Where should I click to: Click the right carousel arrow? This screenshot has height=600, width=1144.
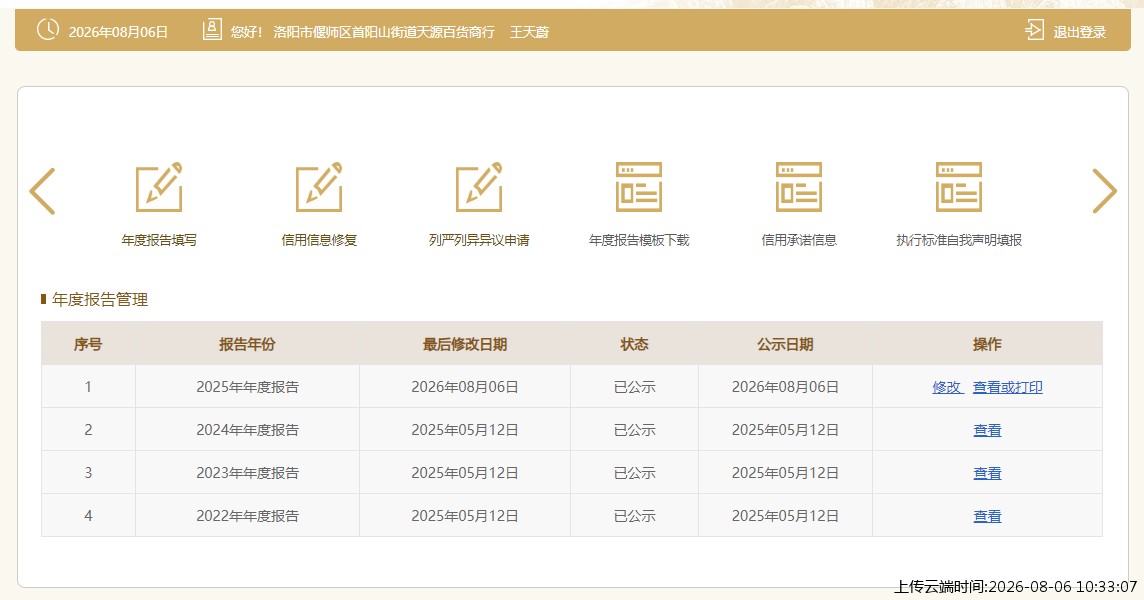[1104, 191]
